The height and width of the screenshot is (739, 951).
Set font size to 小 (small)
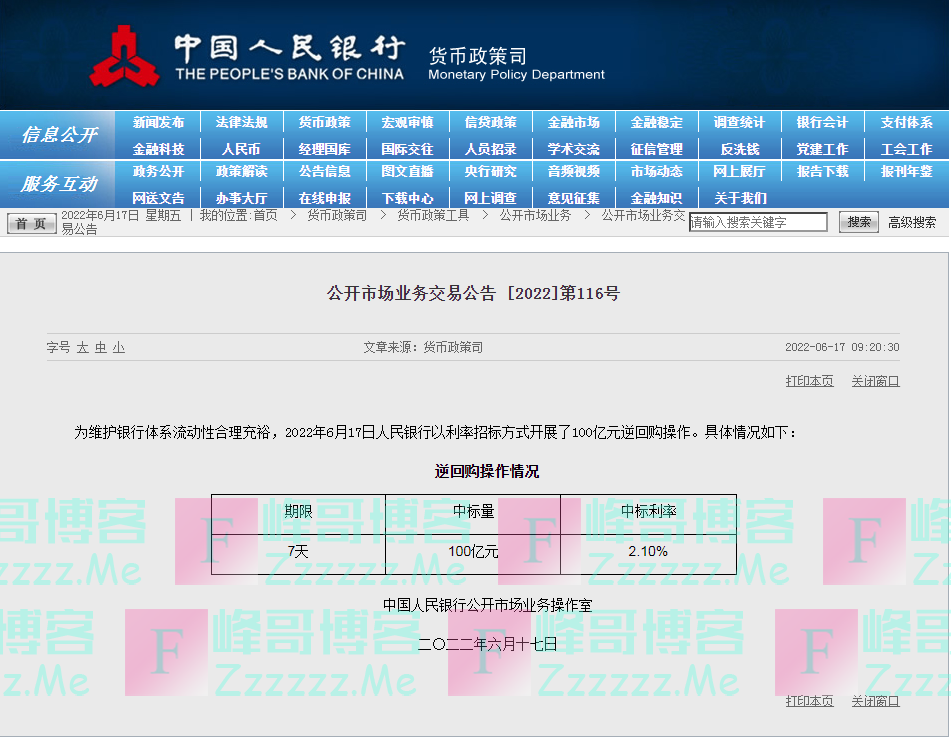point(119,347)
